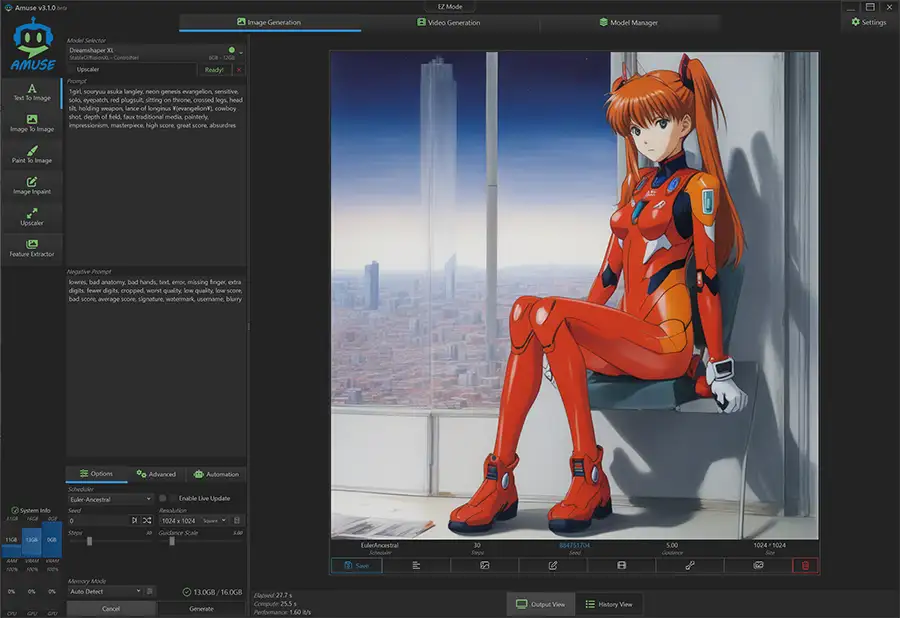Click the picture icon below the output image
This screenshot has height=618, width=900.
click(x=484, y=565)
